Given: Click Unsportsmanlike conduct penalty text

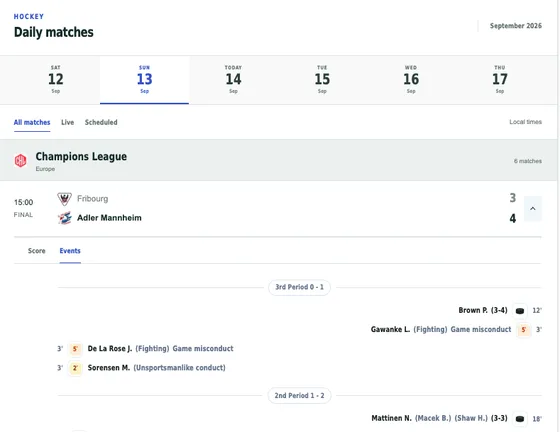Looking at the screenshot, I should 179,368.
